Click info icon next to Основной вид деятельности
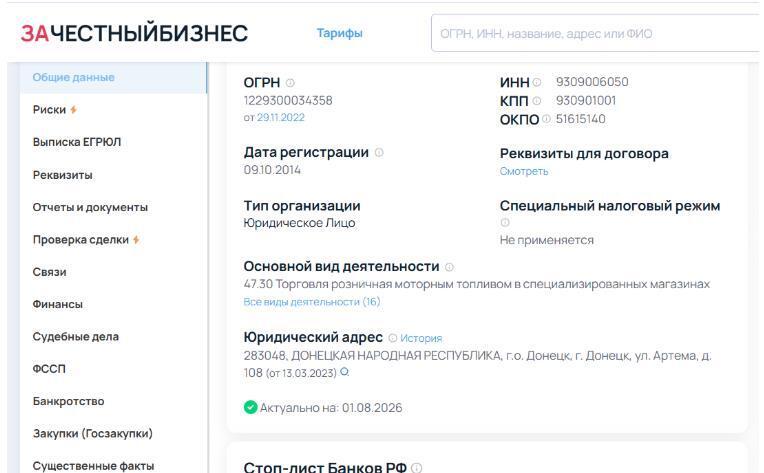The image size is (764, 473). click(449, 267)
